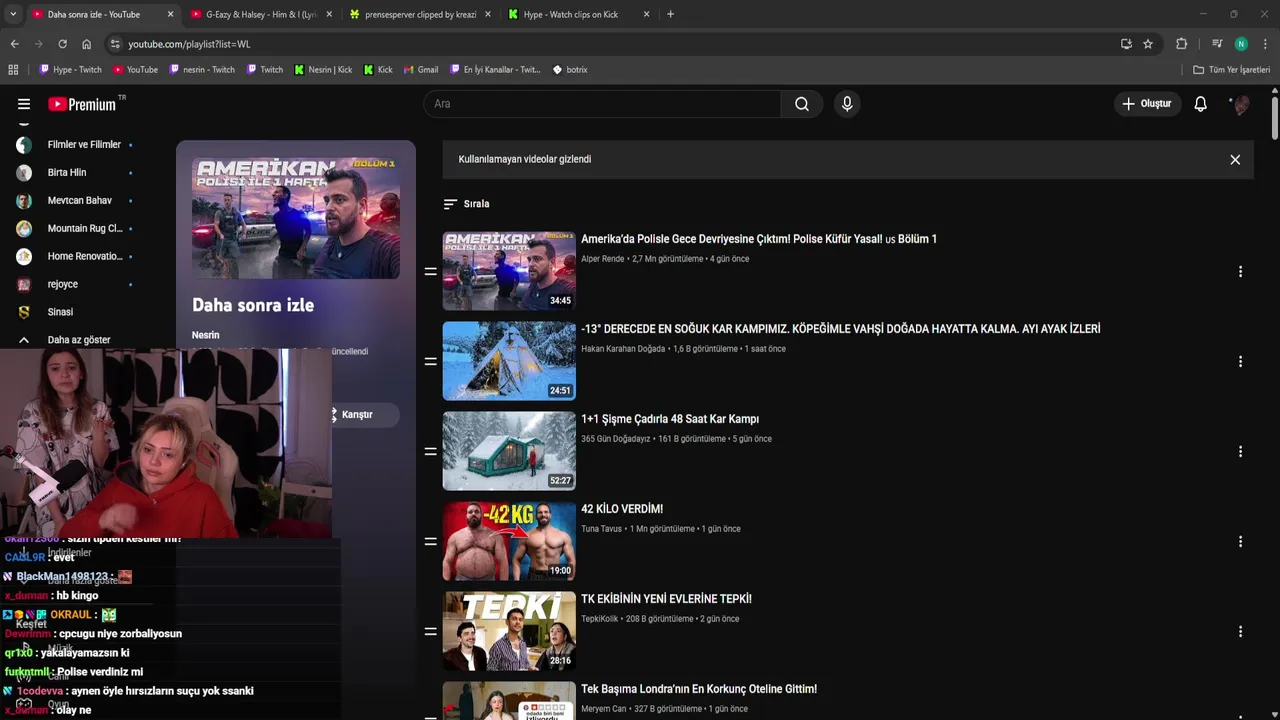Screen dimensions: 1280x720
Task: Open the Sırala sort menu
Action: [467, 204]
